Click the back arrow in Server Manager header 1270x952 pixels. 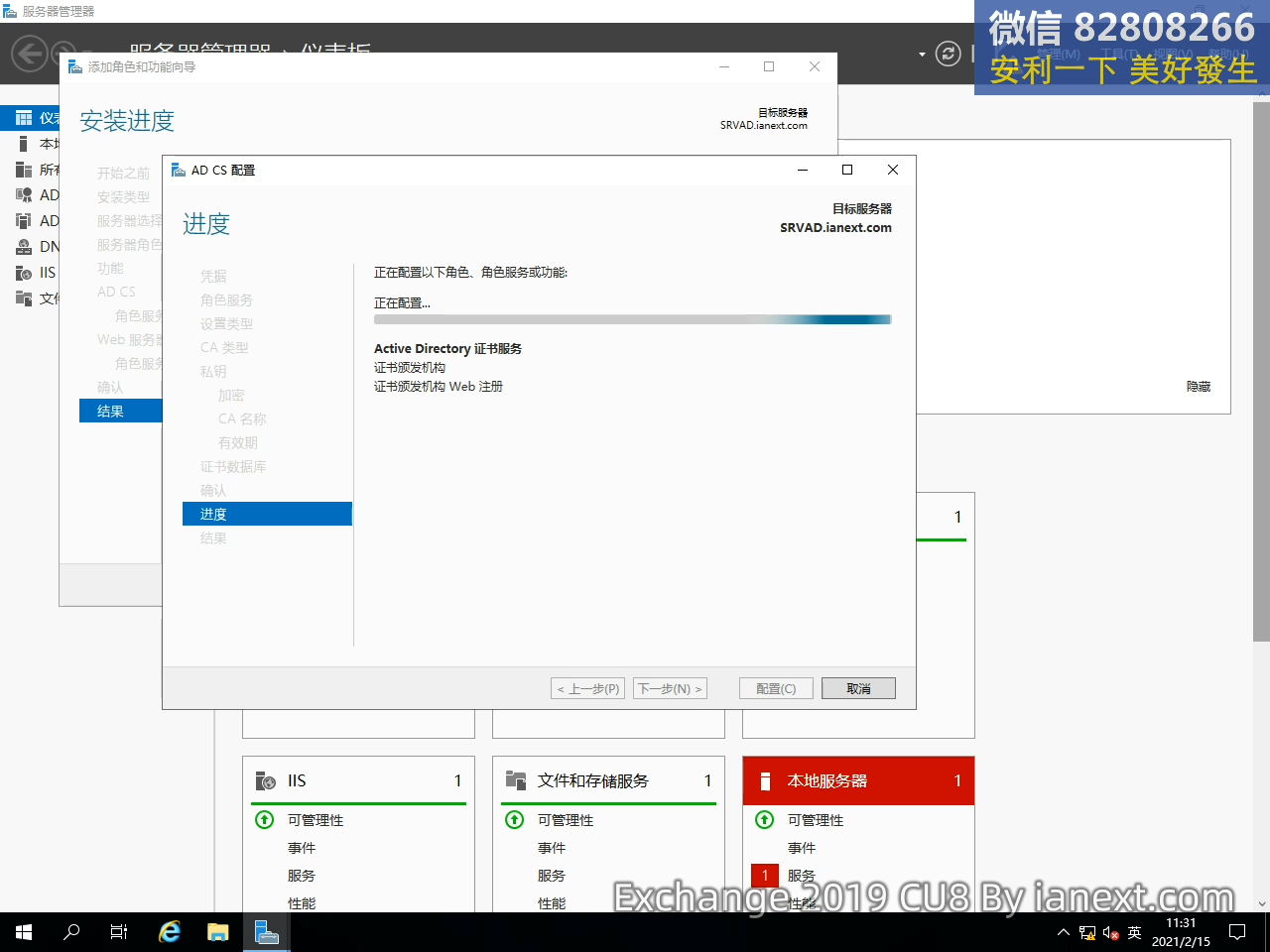coord(30,54)
